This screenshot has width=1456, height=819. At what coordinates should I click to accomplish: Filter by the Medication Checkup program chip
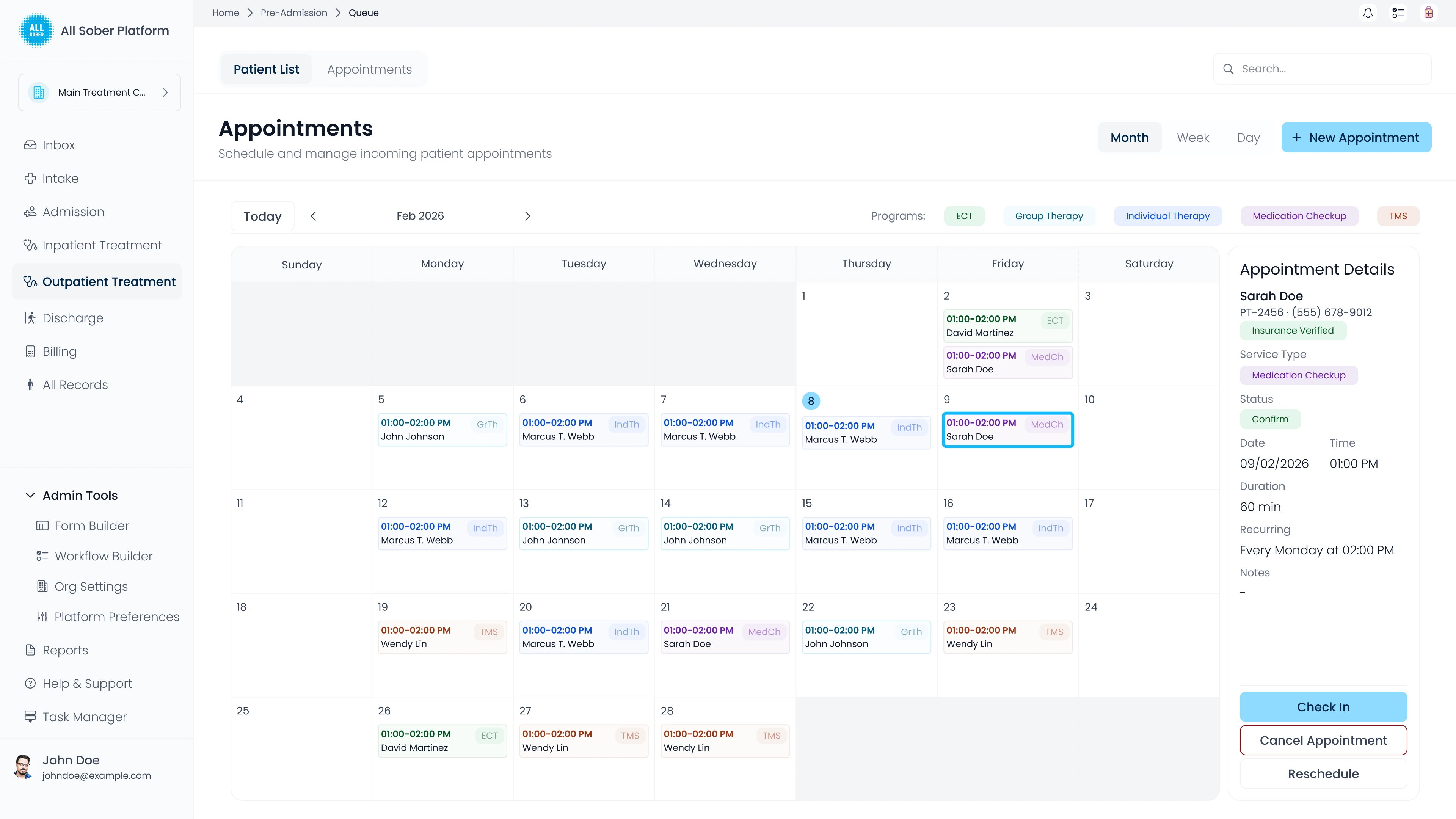click(x=1299, y=216)
